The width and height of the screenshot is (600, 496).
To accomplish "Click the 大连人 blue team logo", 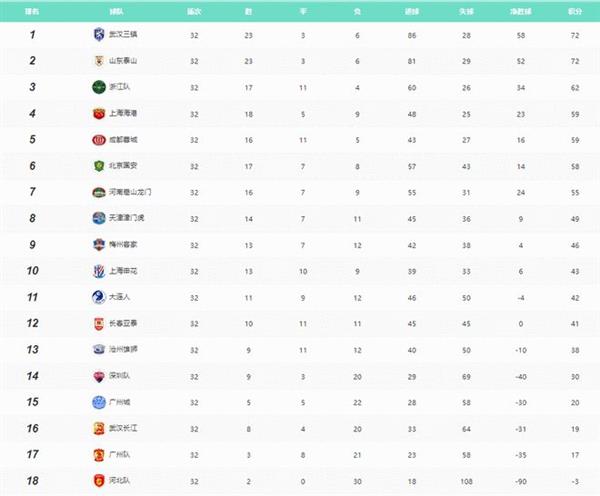I will click(99, 297).
